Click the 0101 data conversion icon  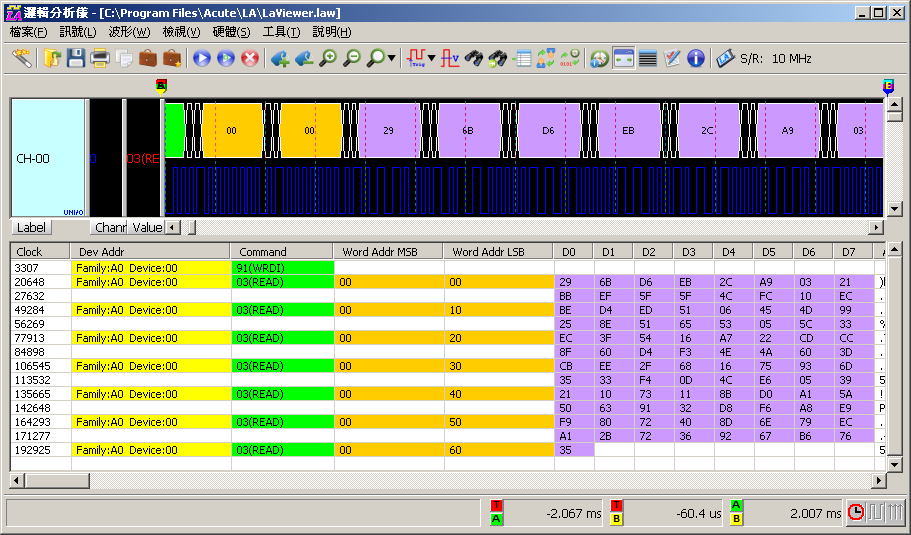(569, 58)
